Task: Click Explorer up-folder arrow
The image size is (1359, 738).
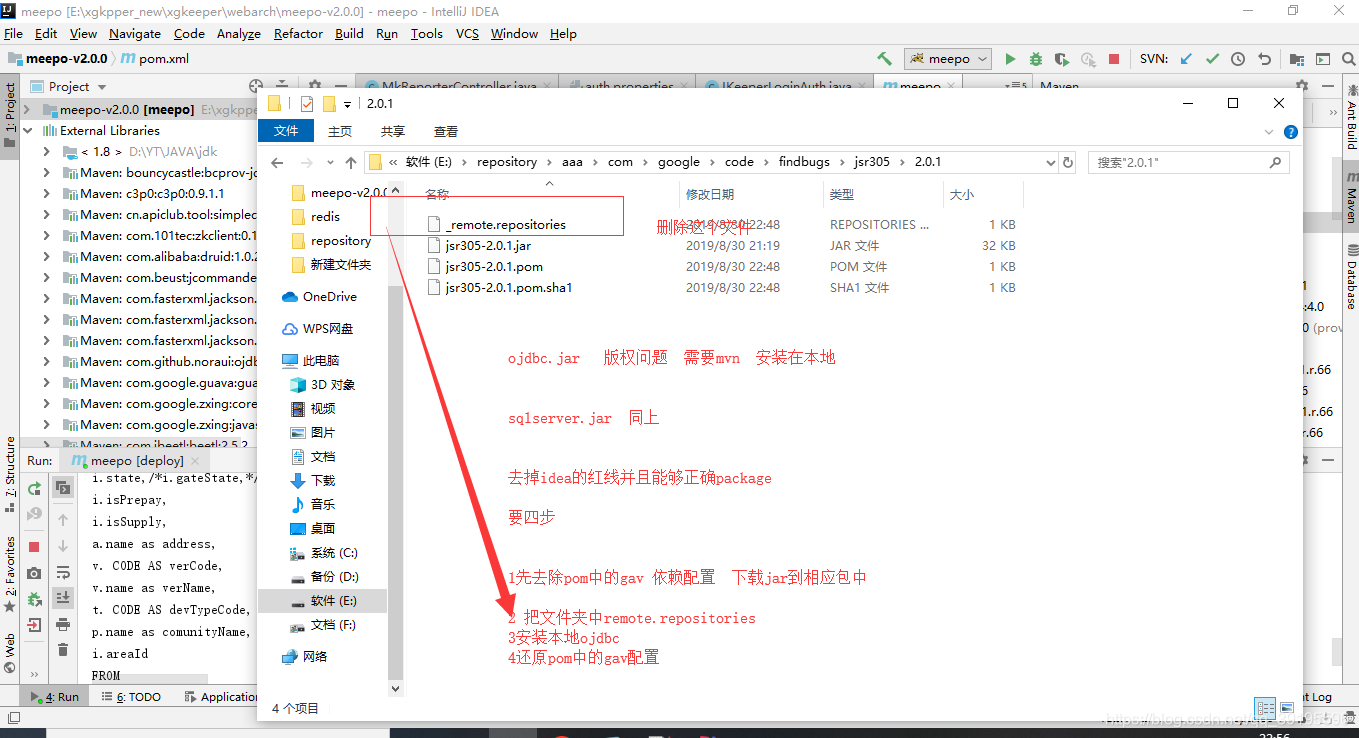Action: 350,162
